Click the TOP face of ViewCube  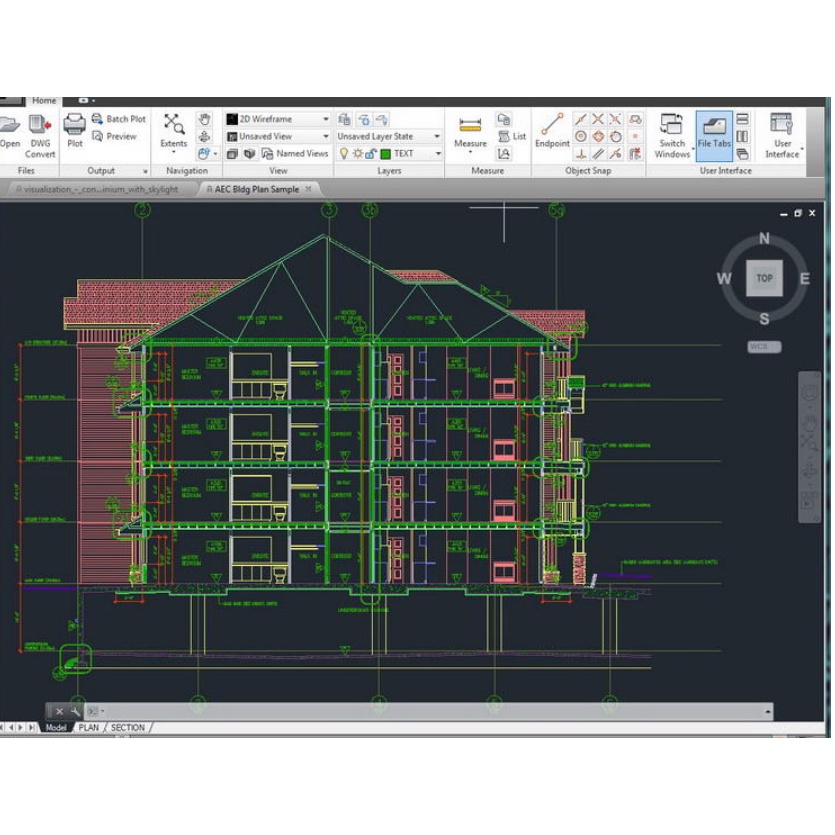click(x=764, y=278)
